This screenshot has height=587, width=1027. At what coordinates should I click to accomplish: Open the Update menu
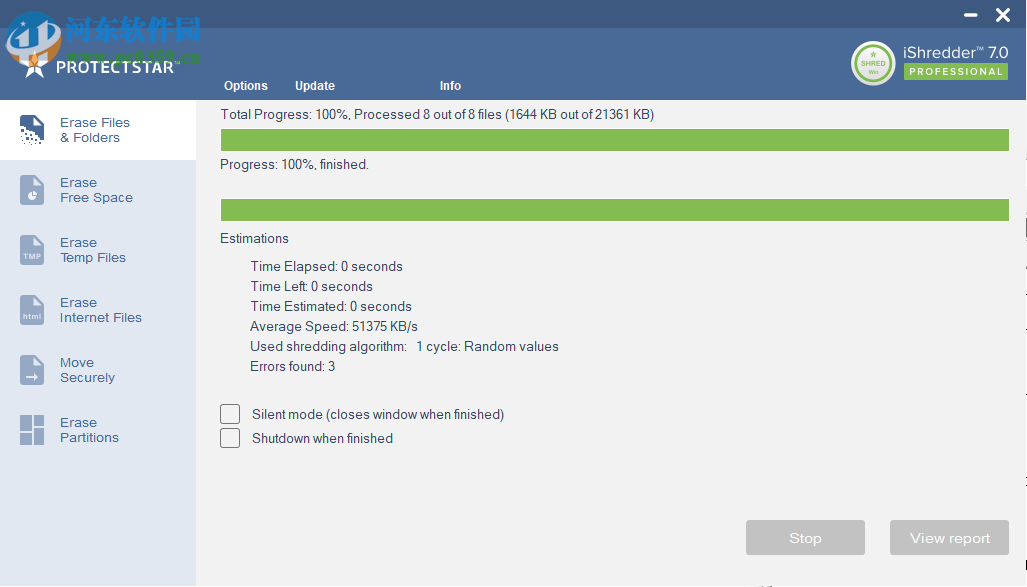point(315,86)
